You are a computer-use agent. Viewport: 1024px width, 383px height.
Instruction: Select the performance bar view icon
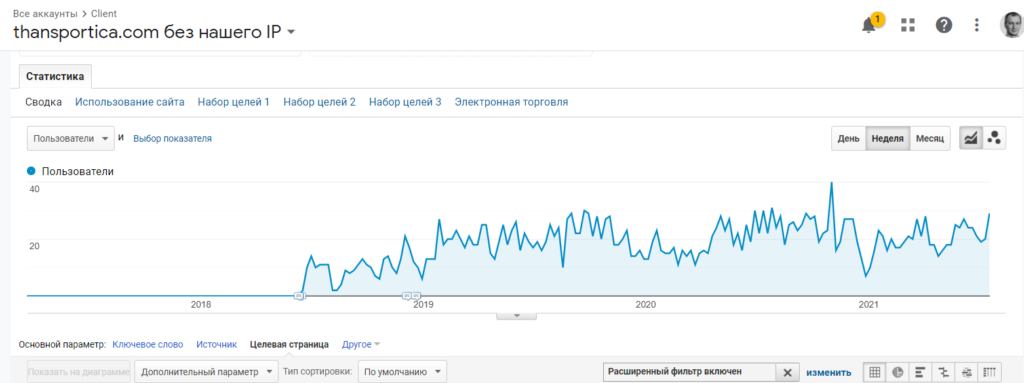click(x=921, y=372)
